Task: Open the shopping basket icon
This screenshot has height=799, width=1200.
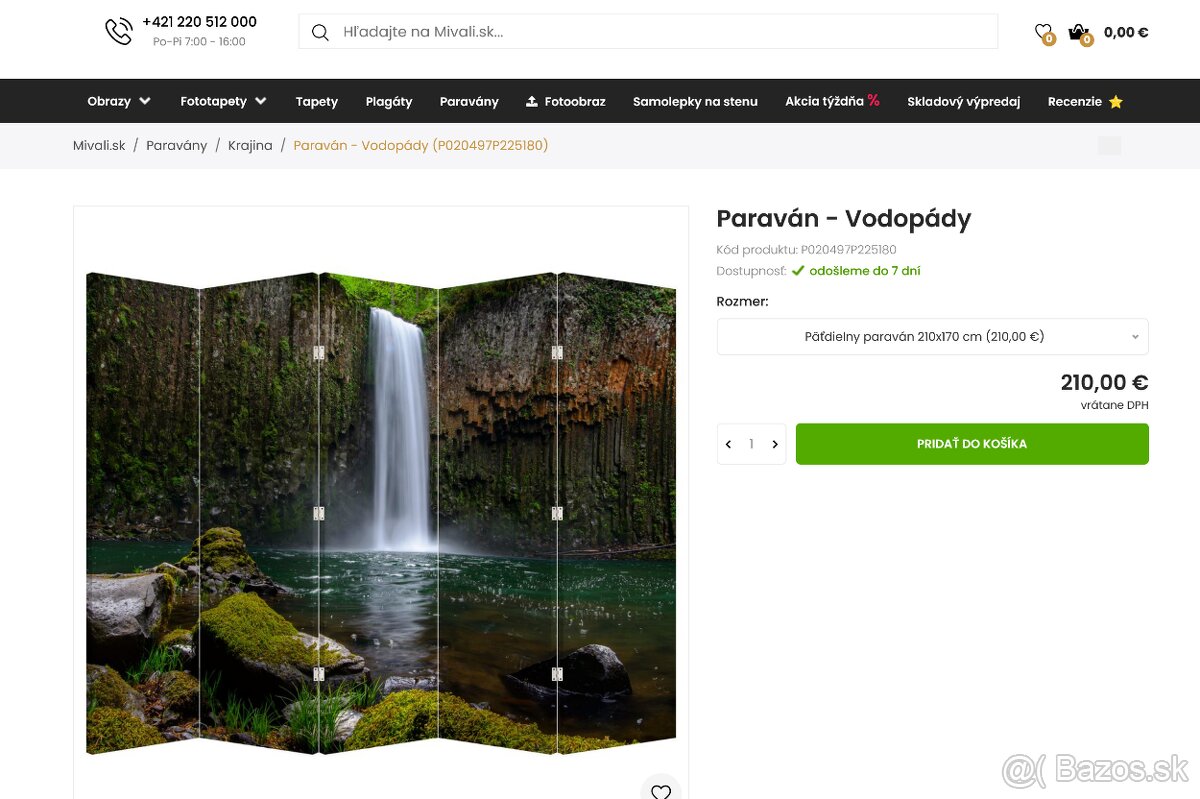Action: [x=1077, y=32]
